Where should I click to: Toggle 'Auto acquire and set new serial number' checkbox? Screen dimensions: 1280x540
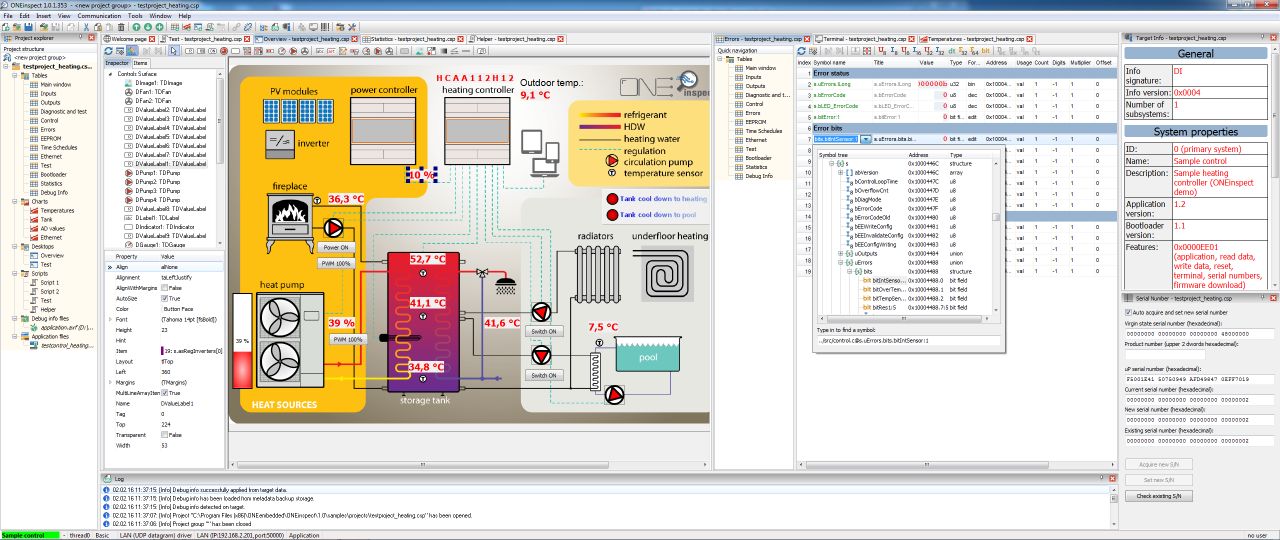(x=1128, y=312)
